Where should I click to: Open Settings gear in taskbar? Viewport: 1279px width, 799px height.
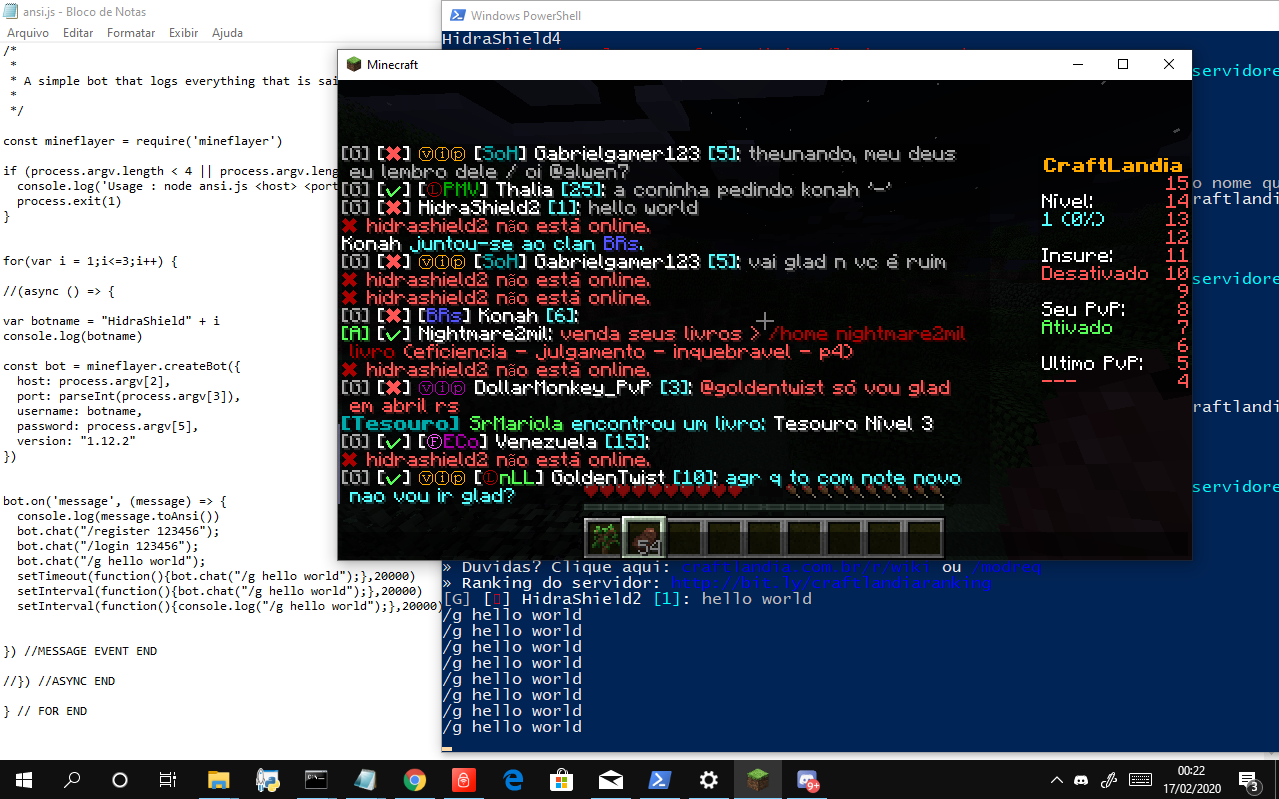click(708, 780)
